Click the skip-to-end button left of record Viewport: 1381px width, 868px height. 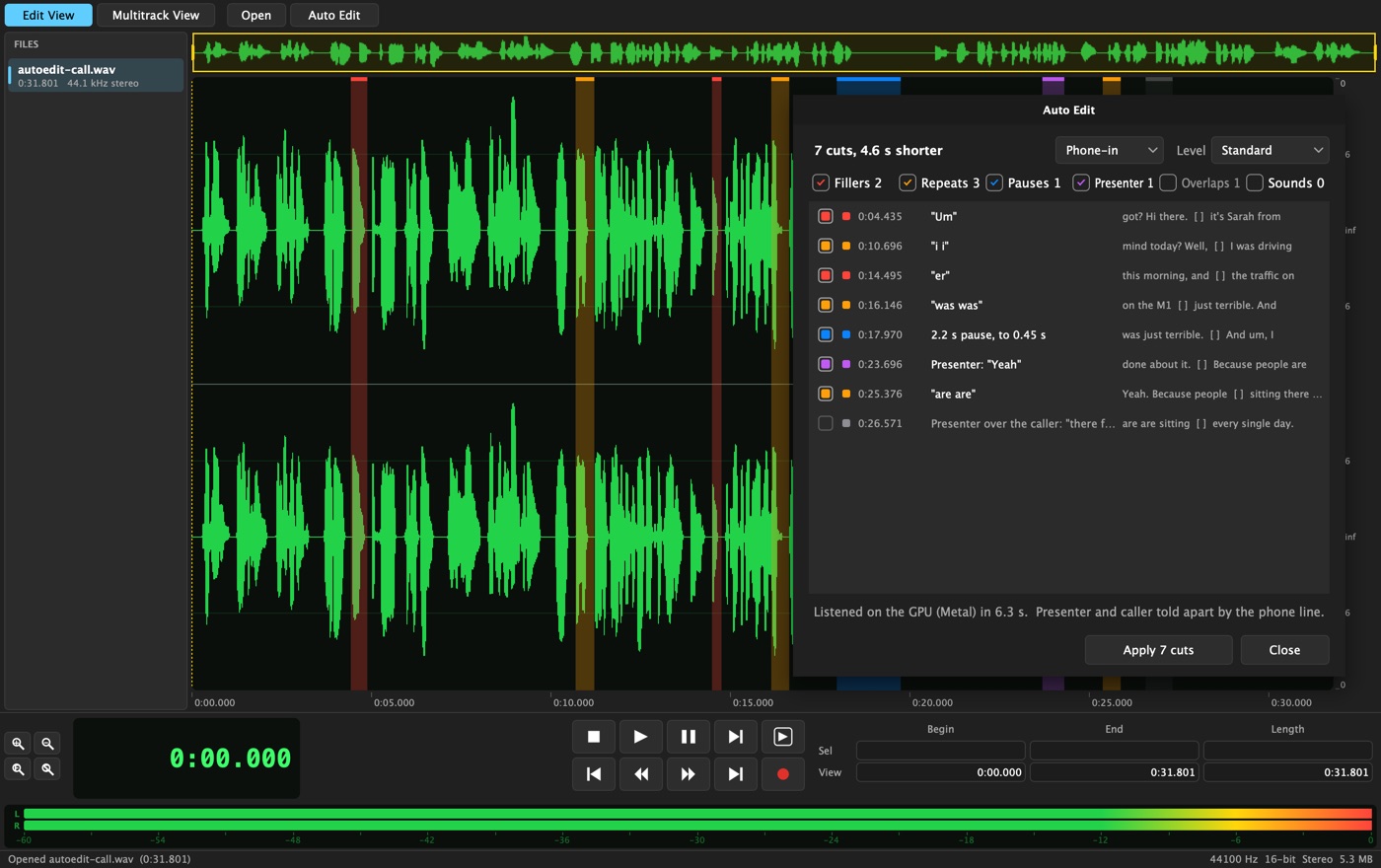735,774
